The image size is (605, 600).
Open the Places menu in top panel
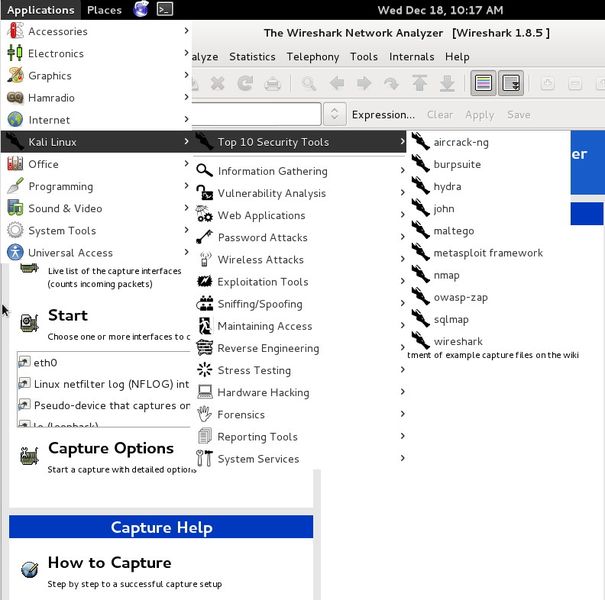(104, 10)
